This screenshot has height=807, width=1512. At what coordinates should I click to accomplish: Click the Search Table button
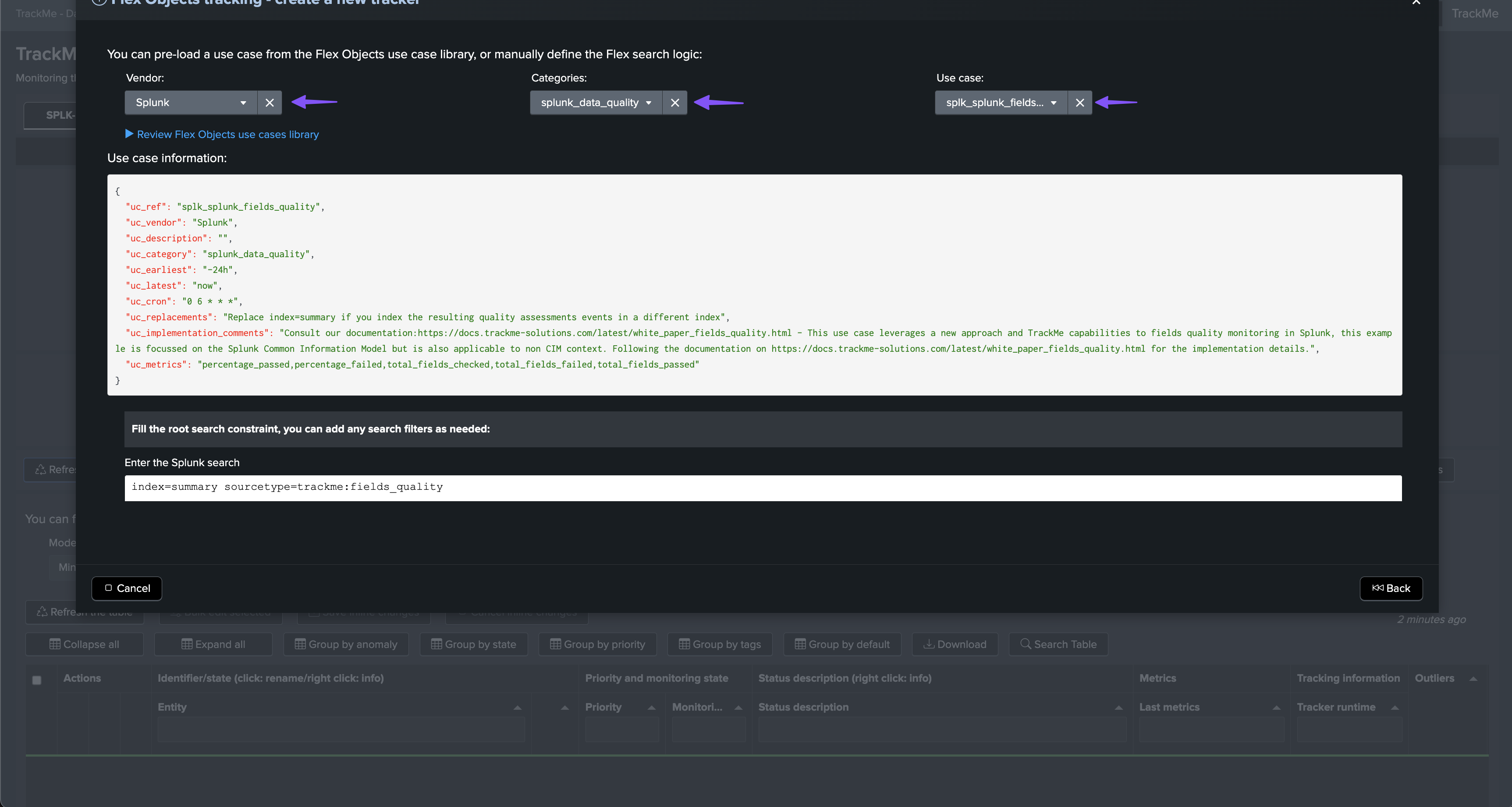coord(1058,644)
